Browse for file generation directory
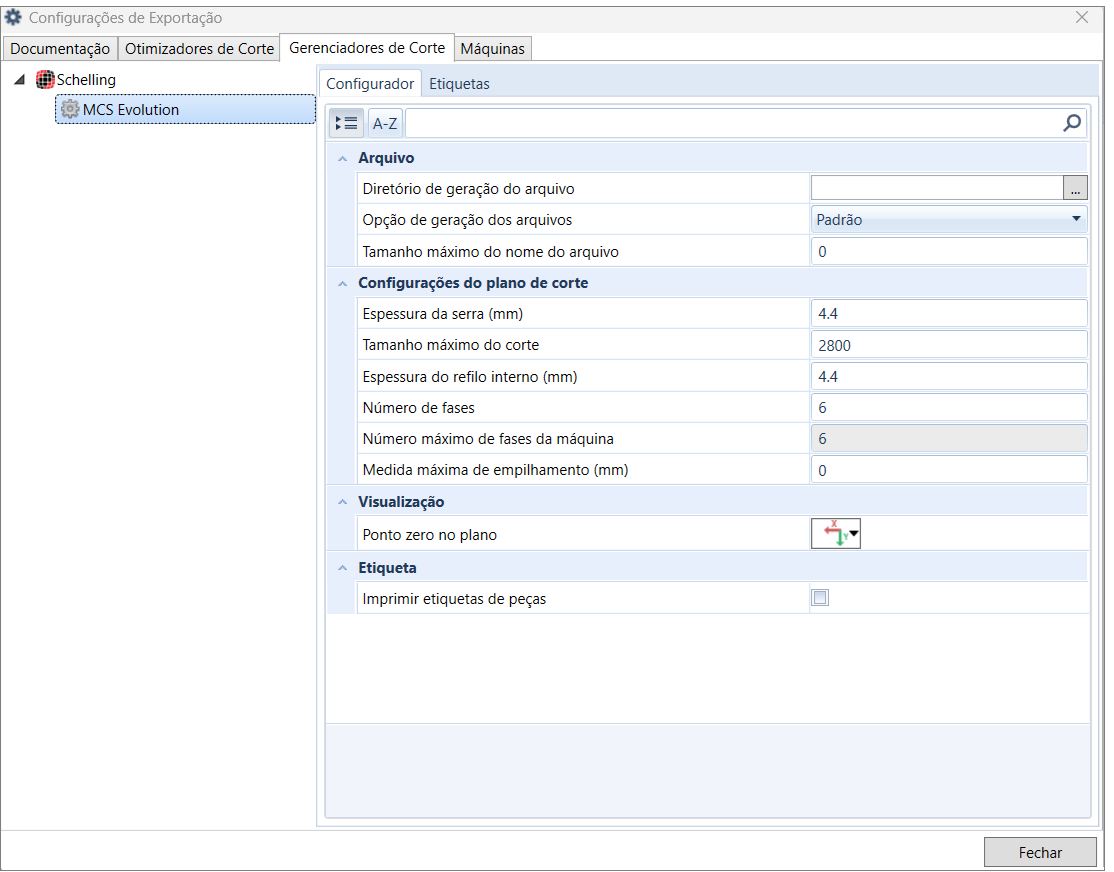Screen dimensions: 1114x872 (1075, 188)
